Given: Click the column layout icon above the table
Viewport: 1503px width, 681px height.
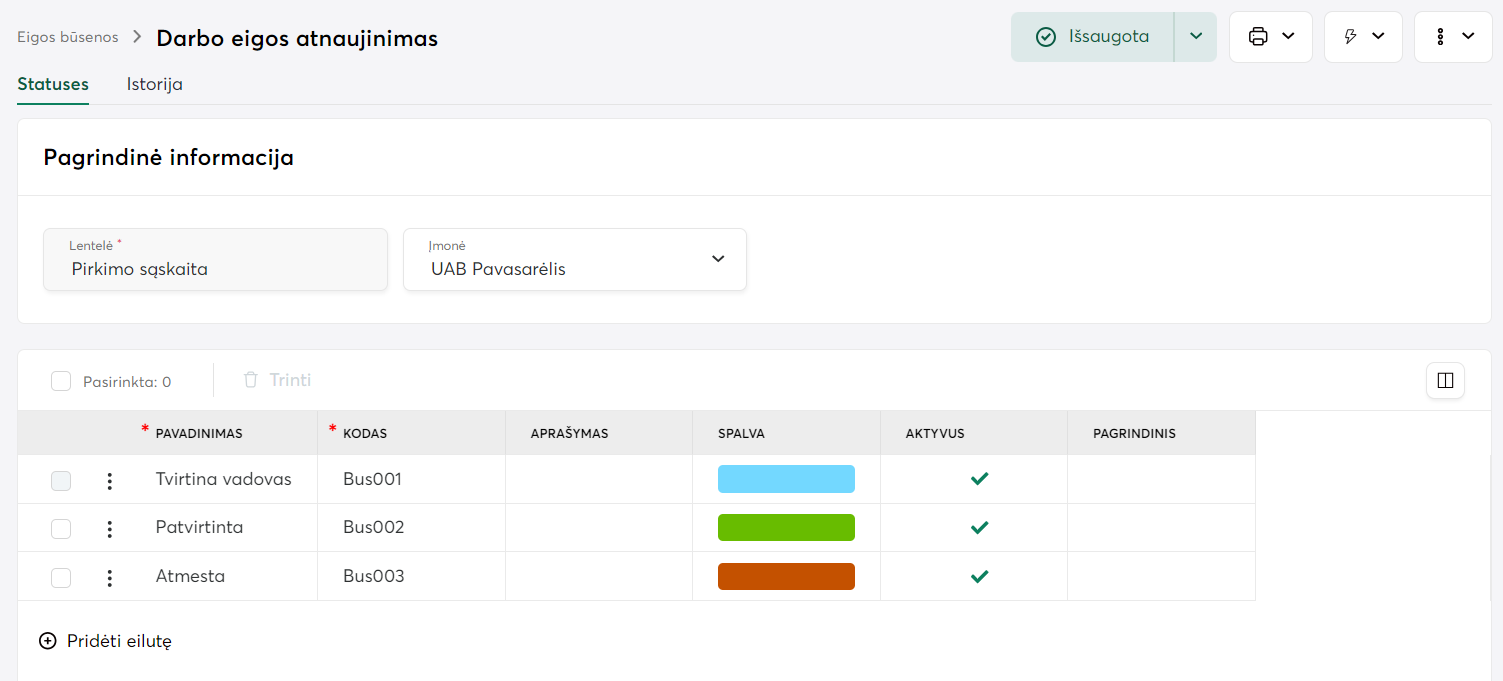Looking at the screenshot, I should (1445, 381).
